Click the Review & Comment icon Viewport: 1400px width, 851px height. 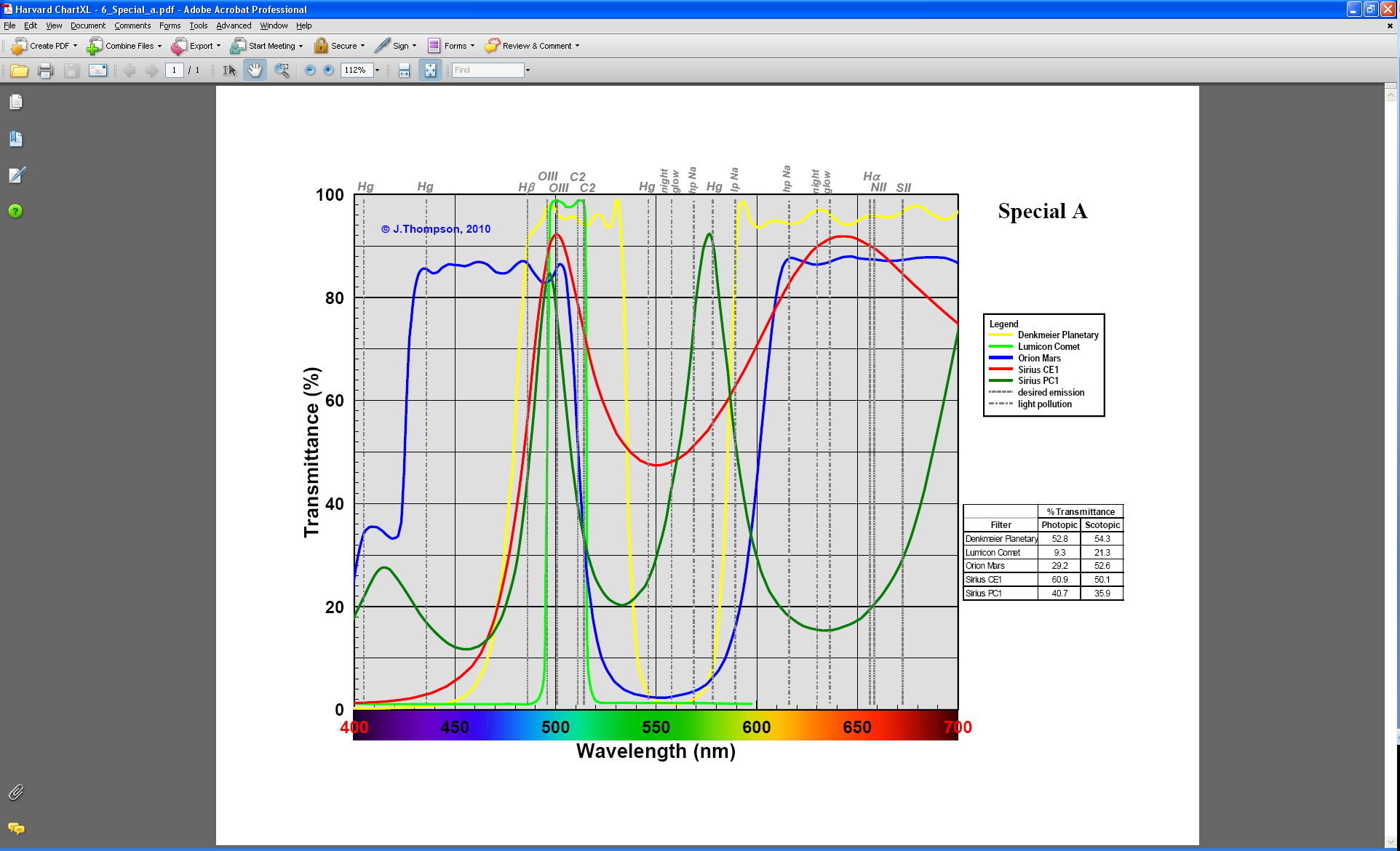tap(492, 46)
